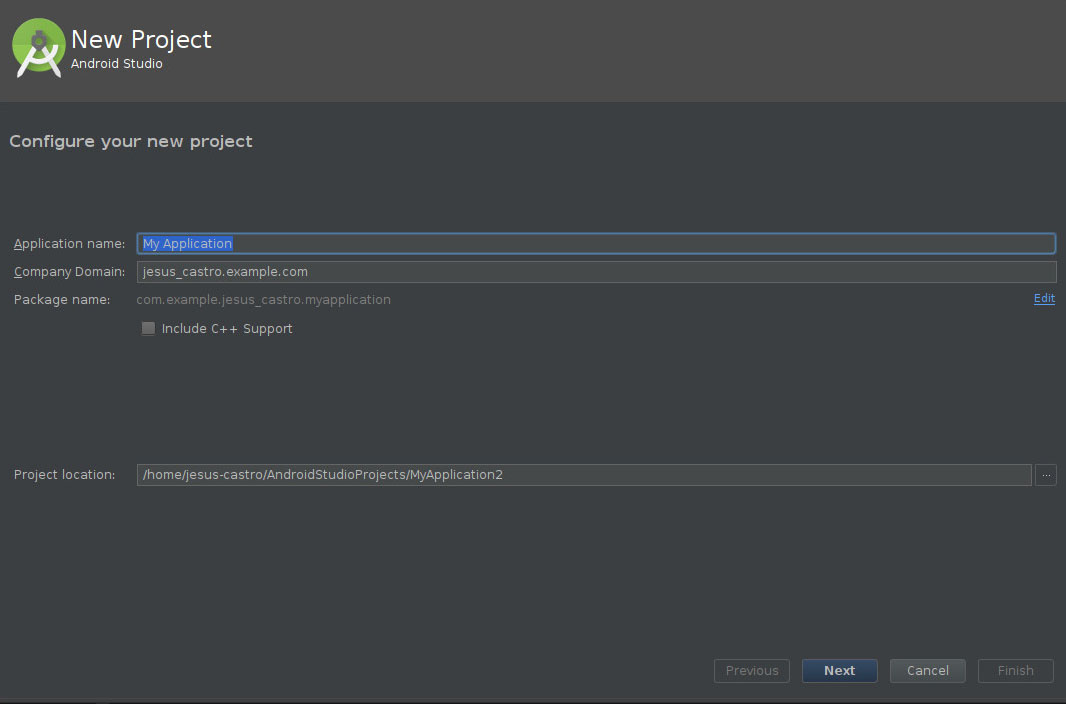The width and height of the screenshot is (1066, 704).
Task: Click the Application name input field
Action: click(x=596, y=243)
